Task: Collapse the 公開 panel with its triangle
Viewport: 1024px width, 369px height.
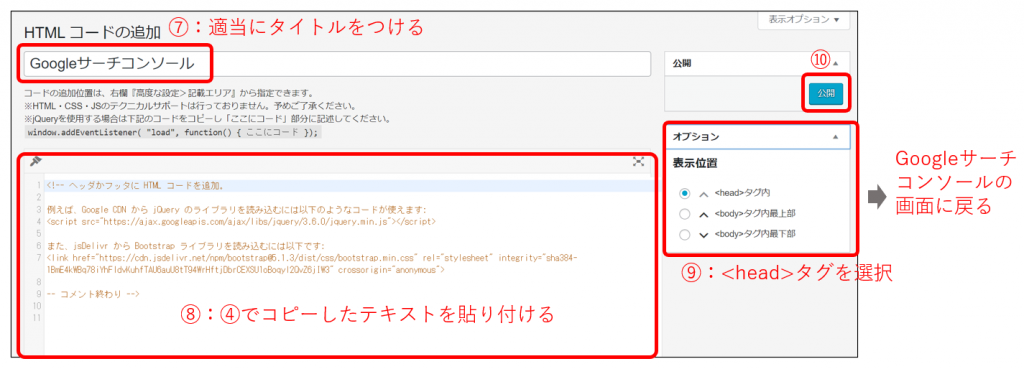Action: click(x=835, y=64)
